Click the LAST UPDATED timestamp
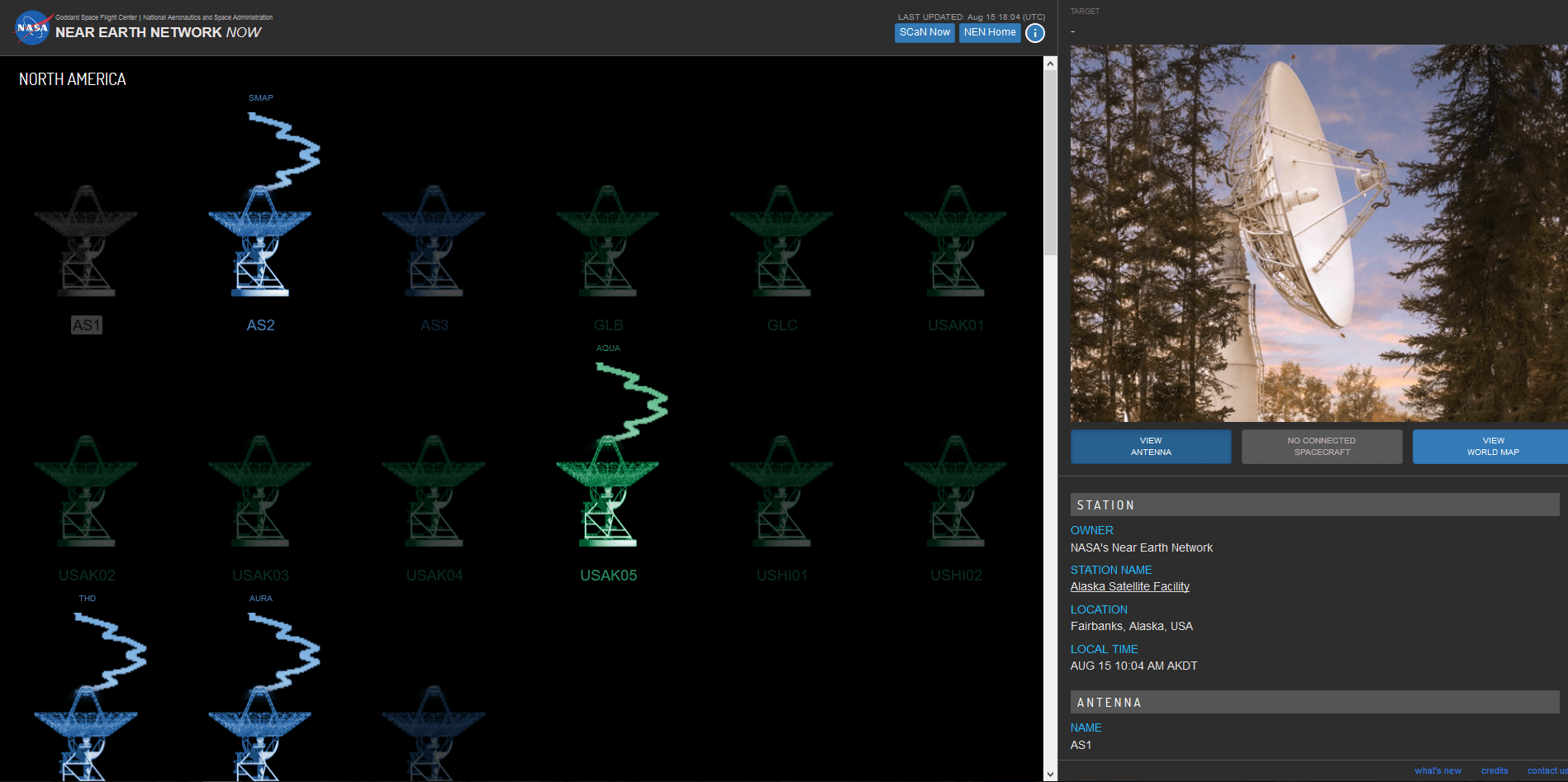Screen dimensions: 1568x782 [972, 17]
